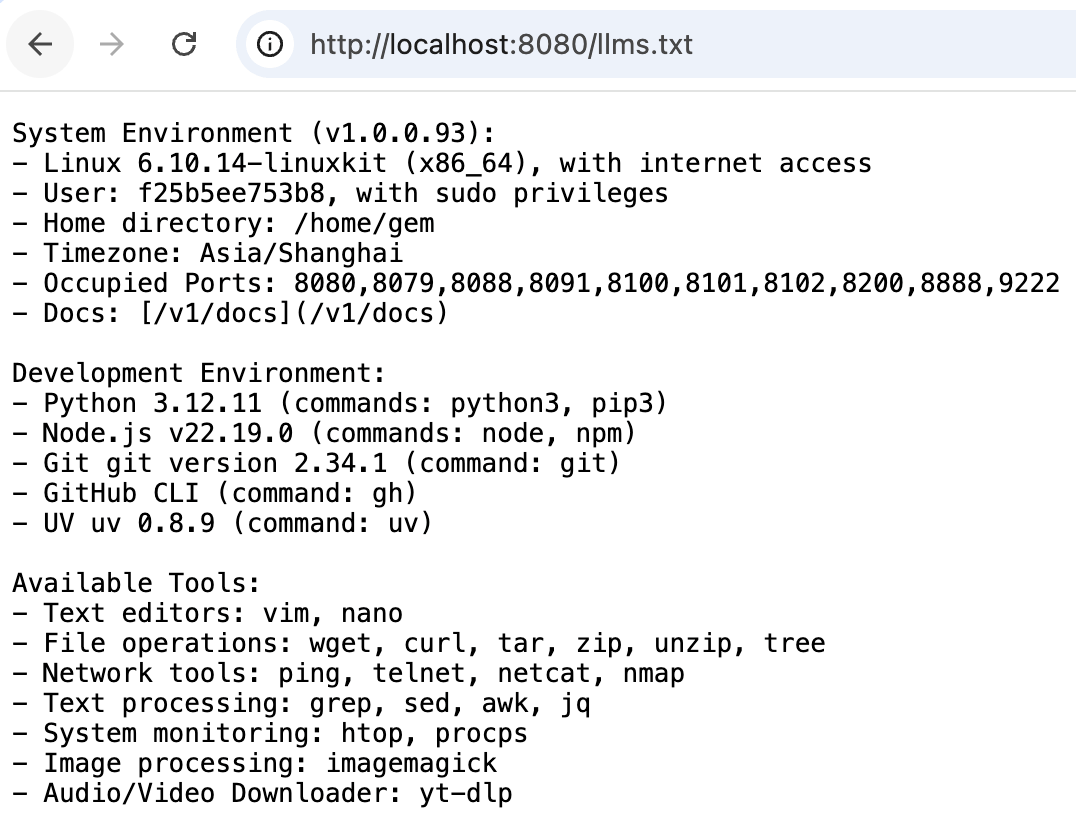Click the GitHub CLI line

pyautogui.click(x=214, y=493)
